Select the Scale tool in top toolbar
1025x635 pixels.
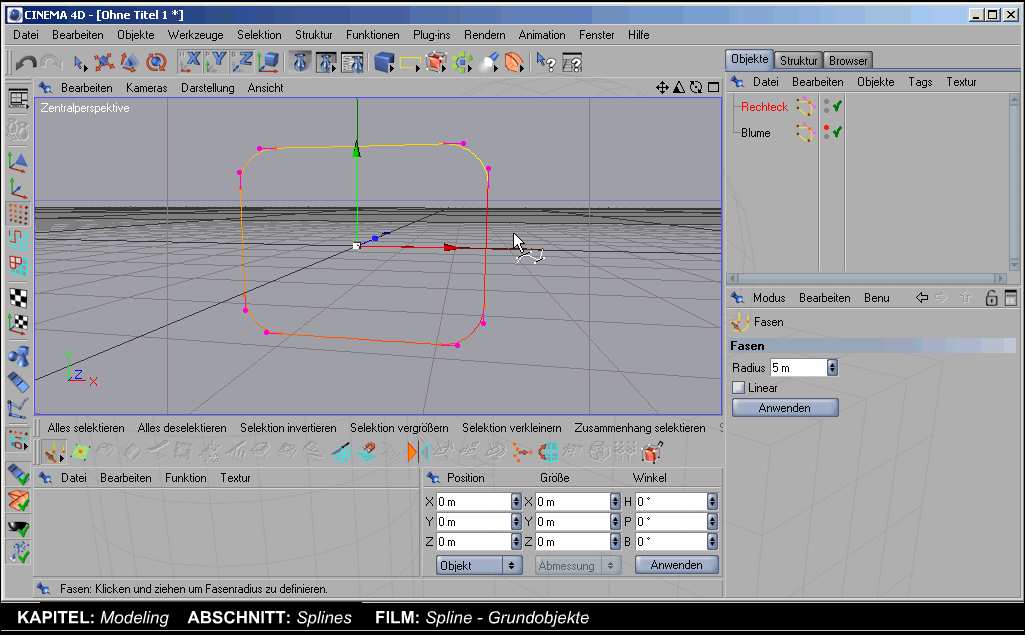129,62
